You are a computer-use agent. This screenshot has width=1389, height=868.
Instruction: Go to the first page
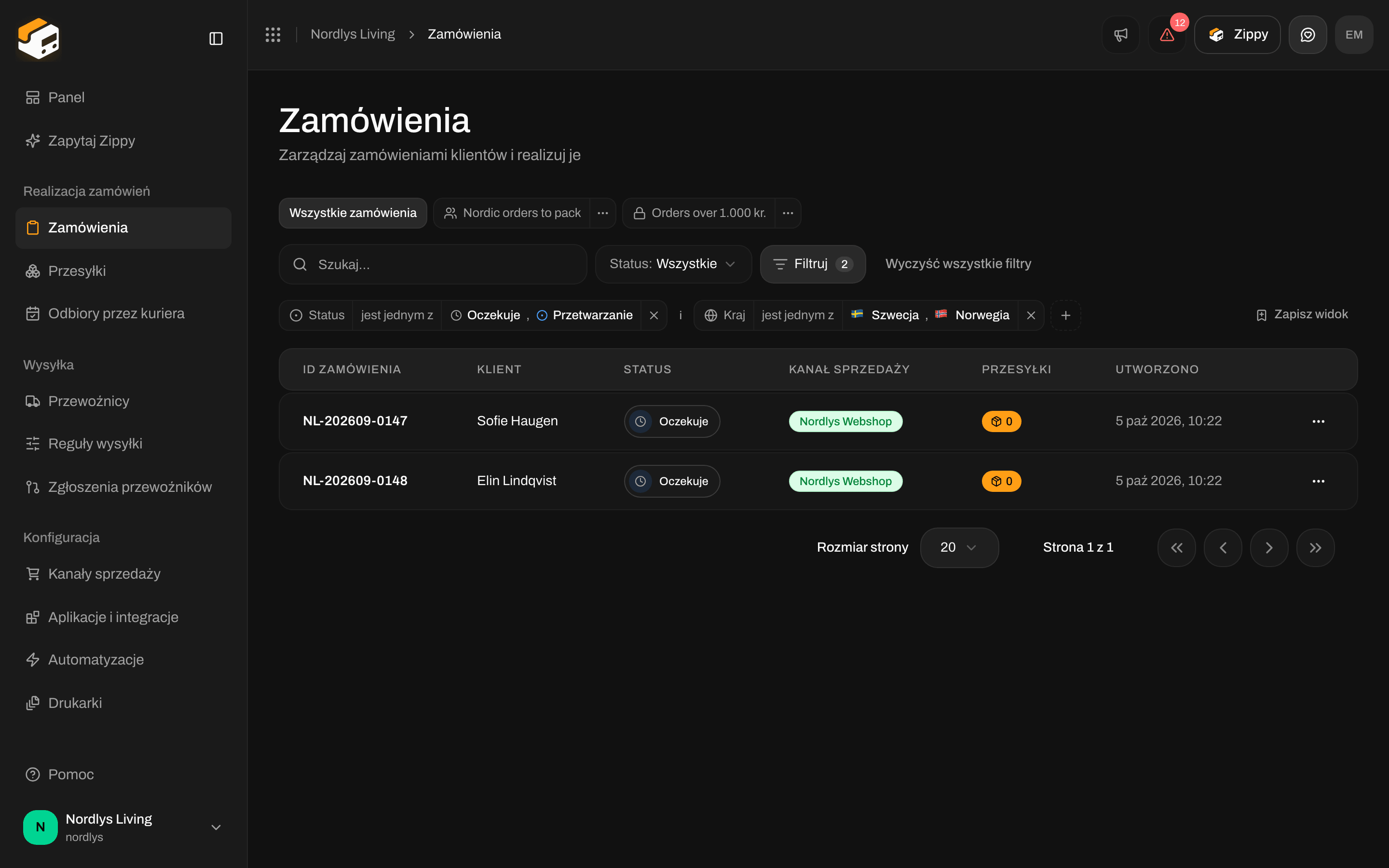click(1177, 548)
